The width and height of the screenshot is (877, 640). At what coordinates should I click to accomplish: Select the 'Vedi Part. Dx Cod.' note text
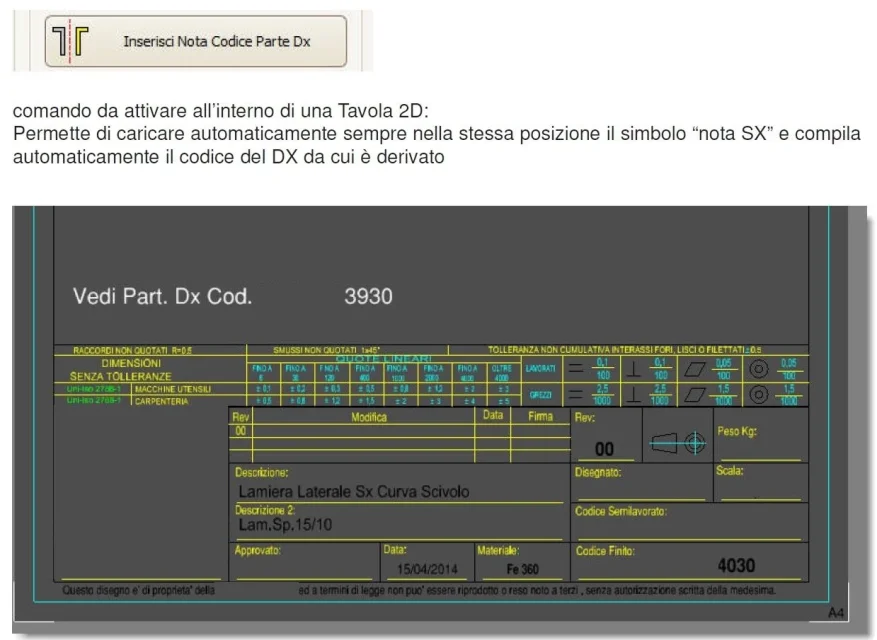click(x=163, y=297)
